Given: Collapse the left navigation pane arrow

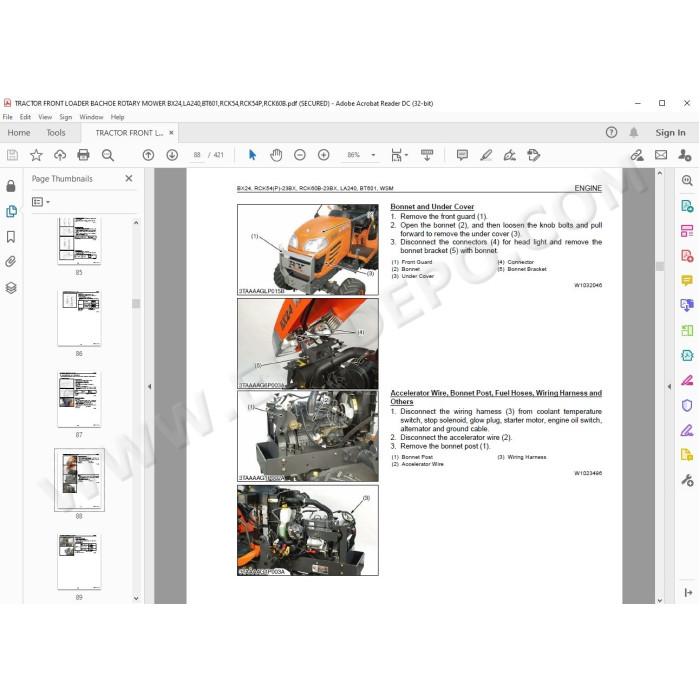Looking at the screenshot, I should tap(150, 387).
